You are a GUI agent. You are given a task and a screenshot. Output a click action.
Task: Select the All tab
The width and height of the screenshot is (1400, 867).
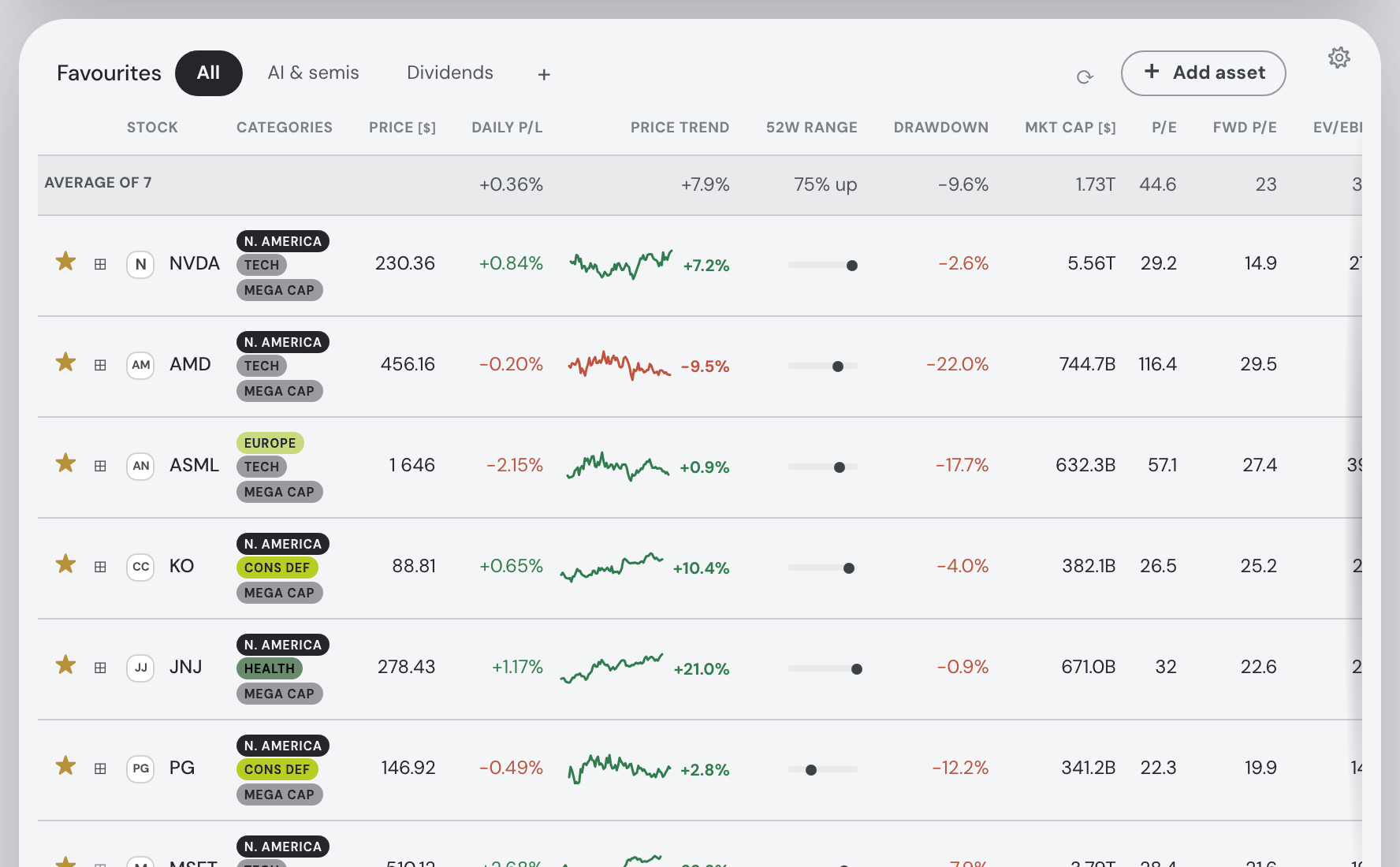pos(208,73)
